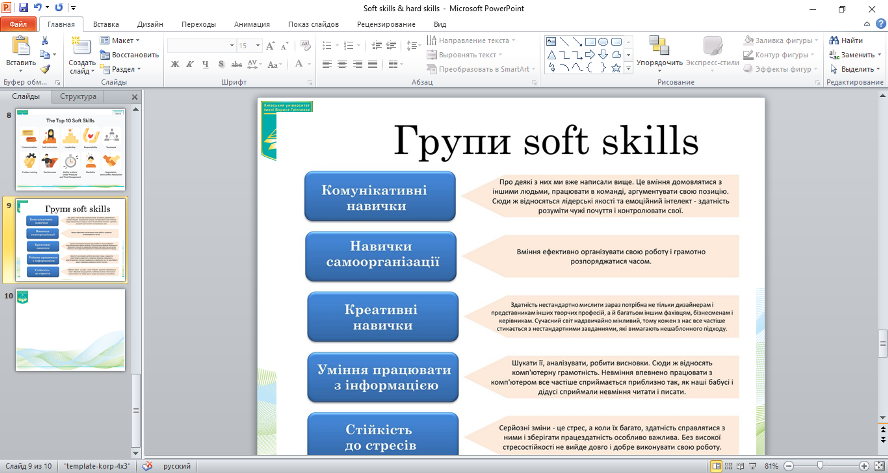Screen dimensions: 888x473
Task: Toggle underline text formatting Ч
Action: pos(203,64)
